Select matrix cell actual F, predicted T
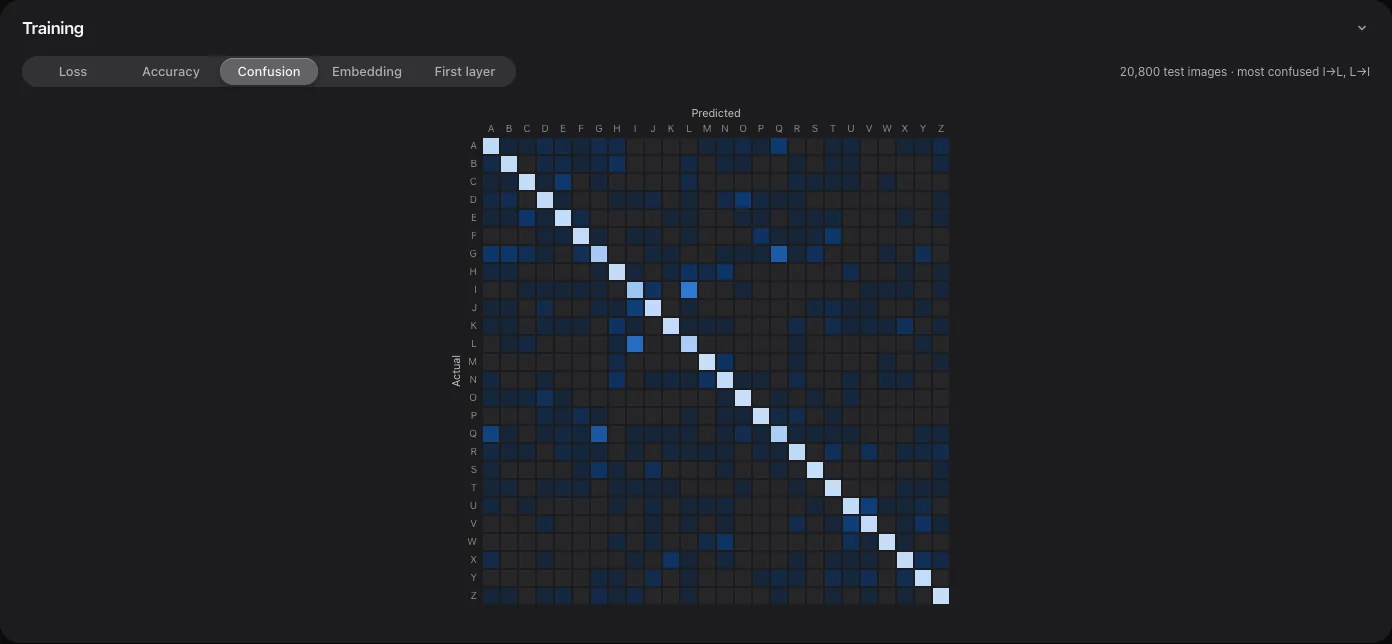 [x=833, y=236]
